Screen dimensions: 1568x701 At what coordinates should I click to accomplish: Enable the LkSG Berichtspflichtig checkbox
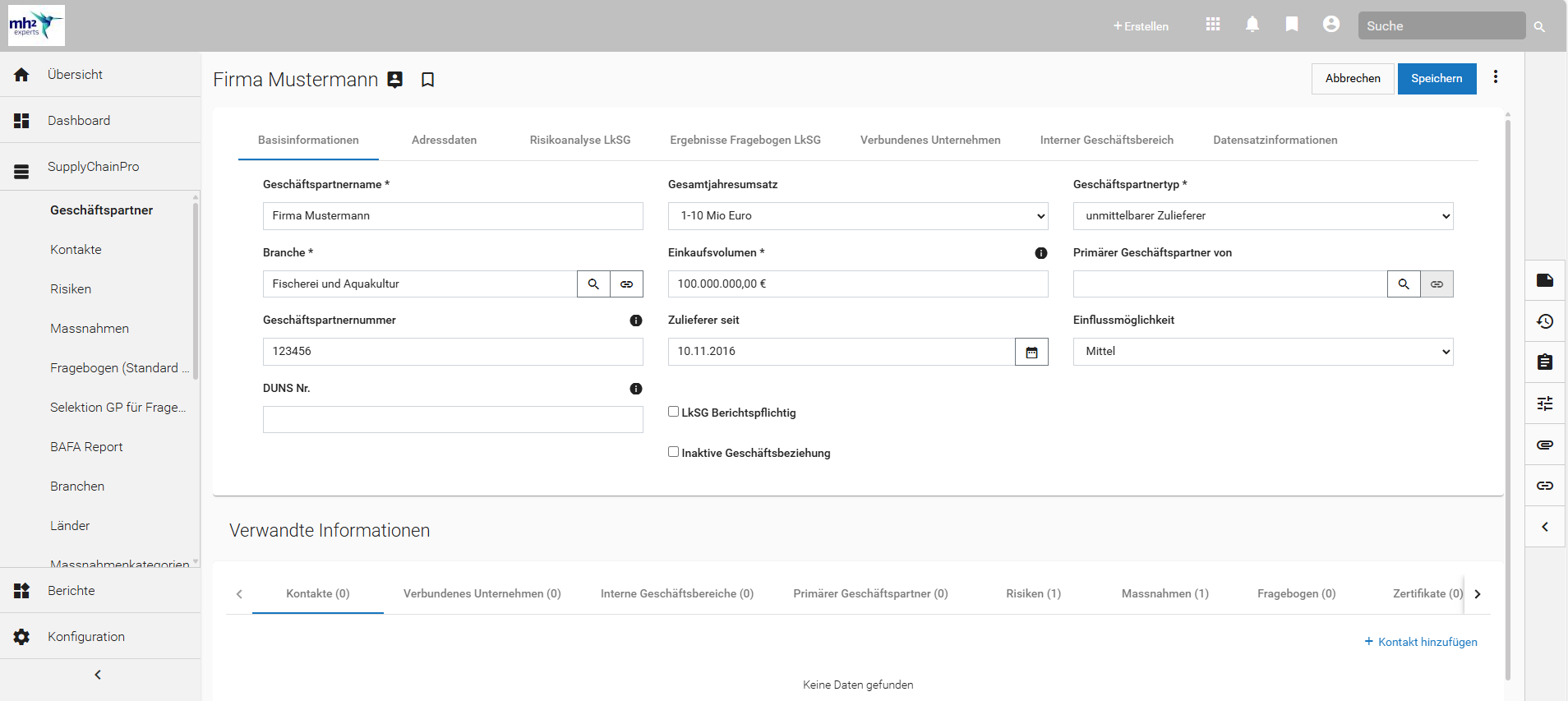[674, 412]
